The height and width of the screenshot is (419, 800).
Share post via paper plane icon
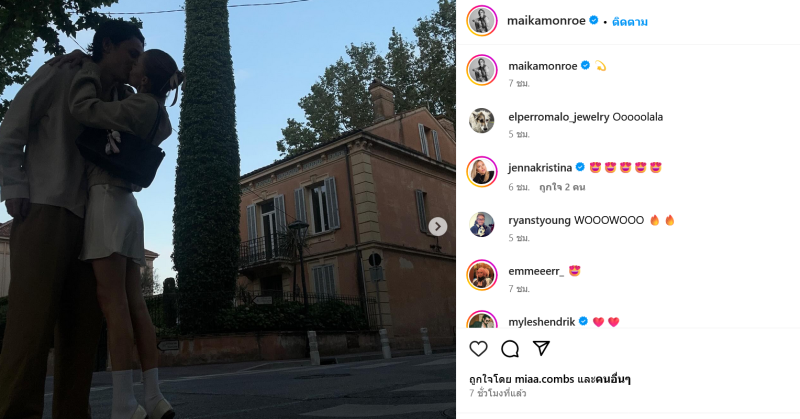[541, 349]
